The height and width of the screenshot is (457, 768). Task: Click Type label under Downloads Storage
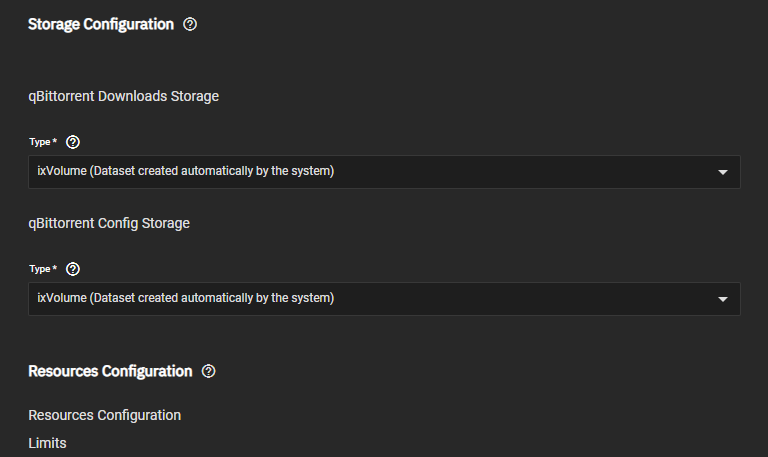coord(39,142)
